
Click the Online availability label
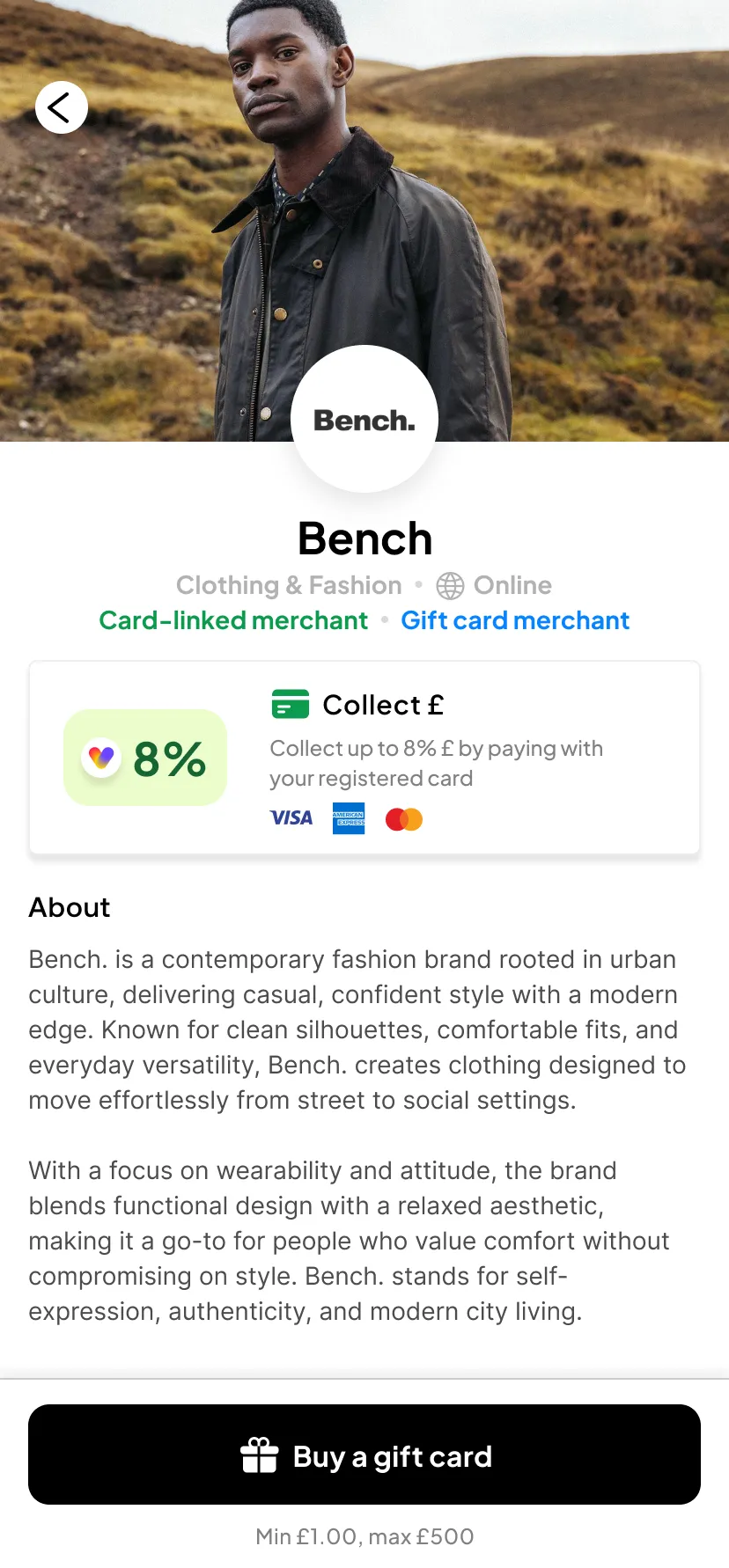coord(512,585)
